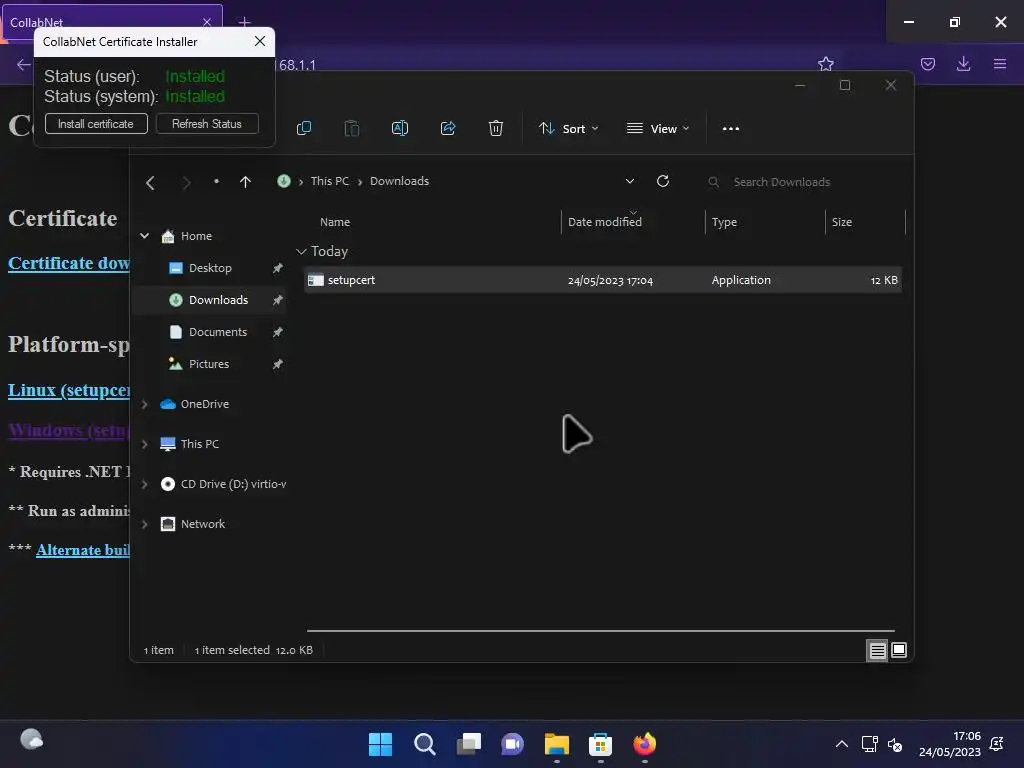1024x768 pixels.
Task: Open the View dropdown menu
Action: 658,129
